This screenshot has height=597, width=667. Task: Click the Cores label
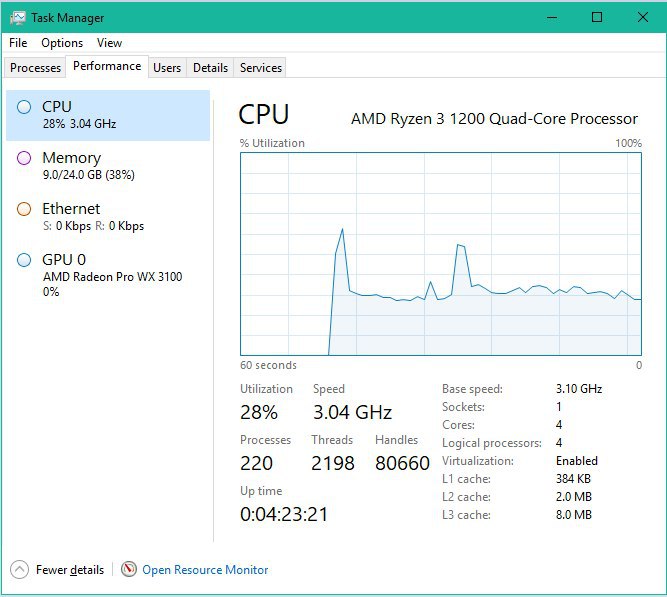458,425
